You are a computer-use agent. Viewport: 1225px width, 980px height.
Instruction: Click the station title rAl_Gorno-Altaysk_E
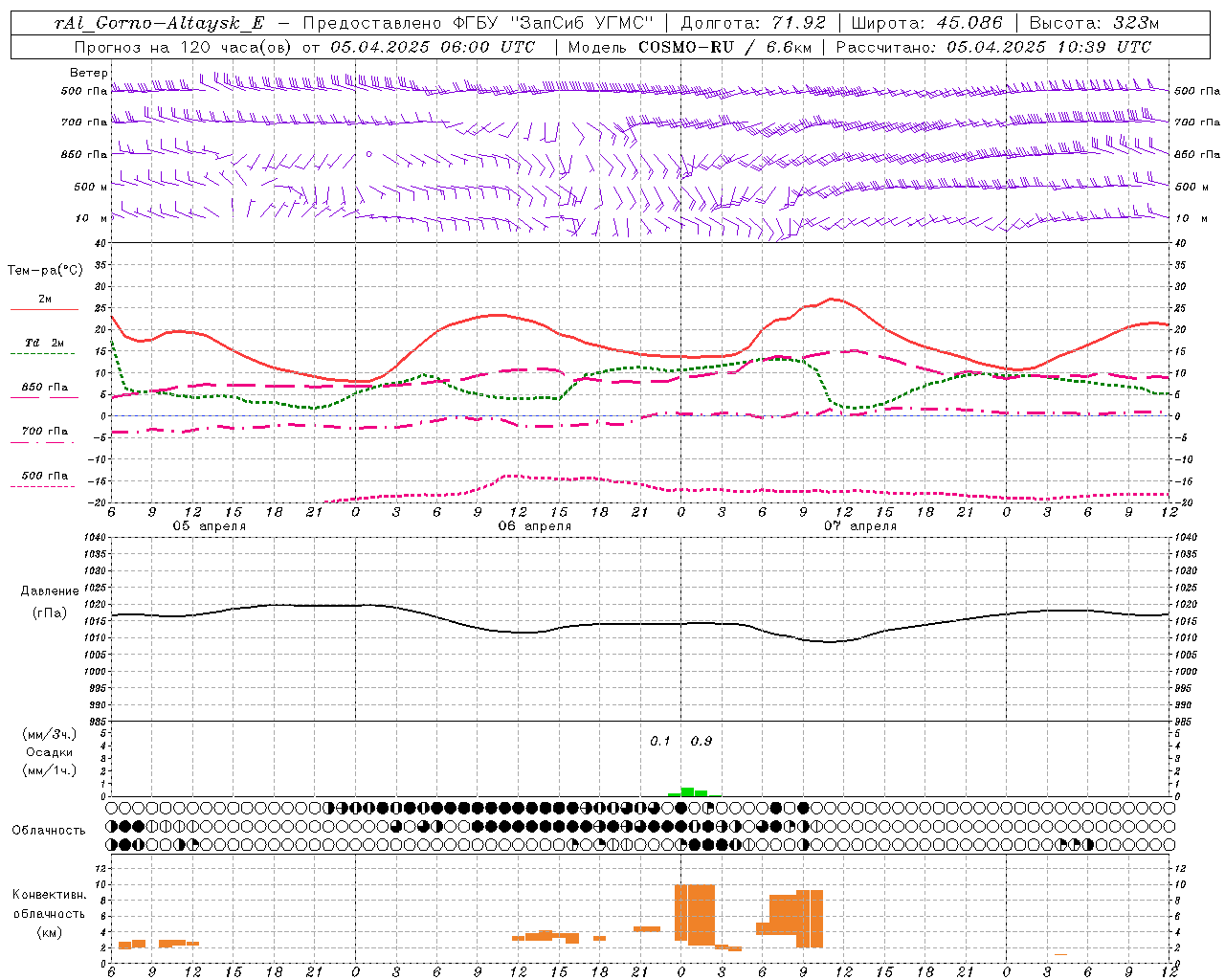(x=159, y=23)
